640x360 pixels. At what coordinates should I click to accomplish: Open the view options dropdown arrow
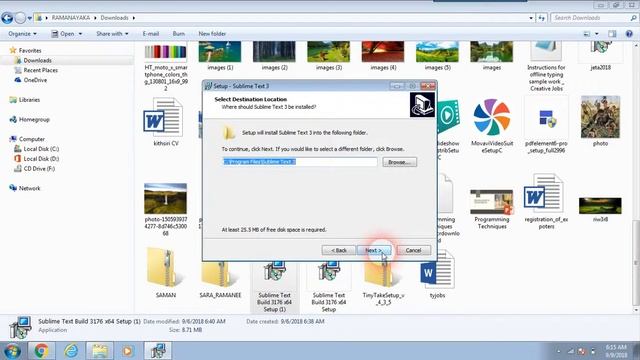point(597,34)
